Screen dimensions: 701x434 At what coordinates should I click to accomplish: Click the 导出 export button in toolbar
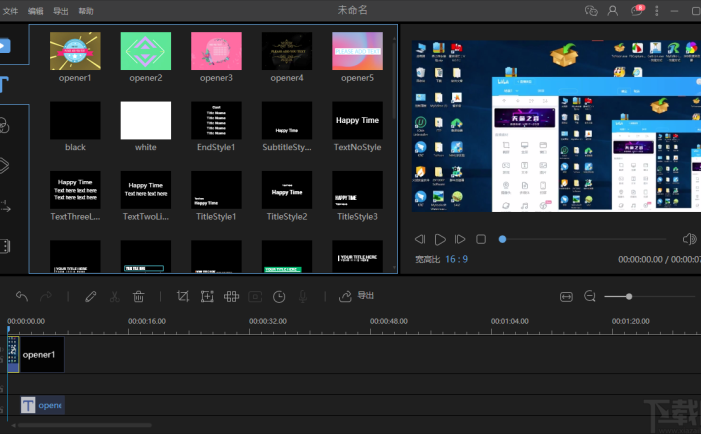point(357,296)
